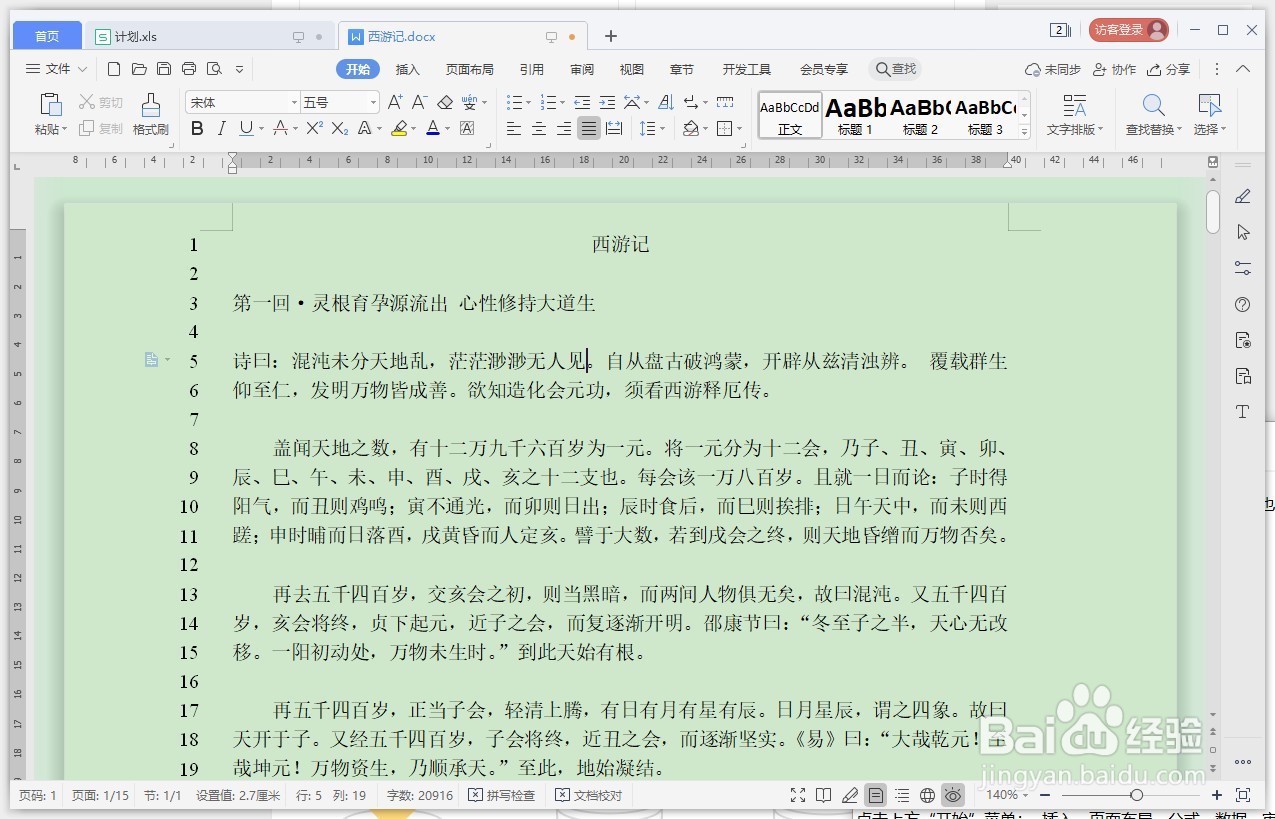Viewport: 1275px width, 819px height.
Task: Toggle eye protection mode icon in status bar
Action: click(x=953, y=795)
